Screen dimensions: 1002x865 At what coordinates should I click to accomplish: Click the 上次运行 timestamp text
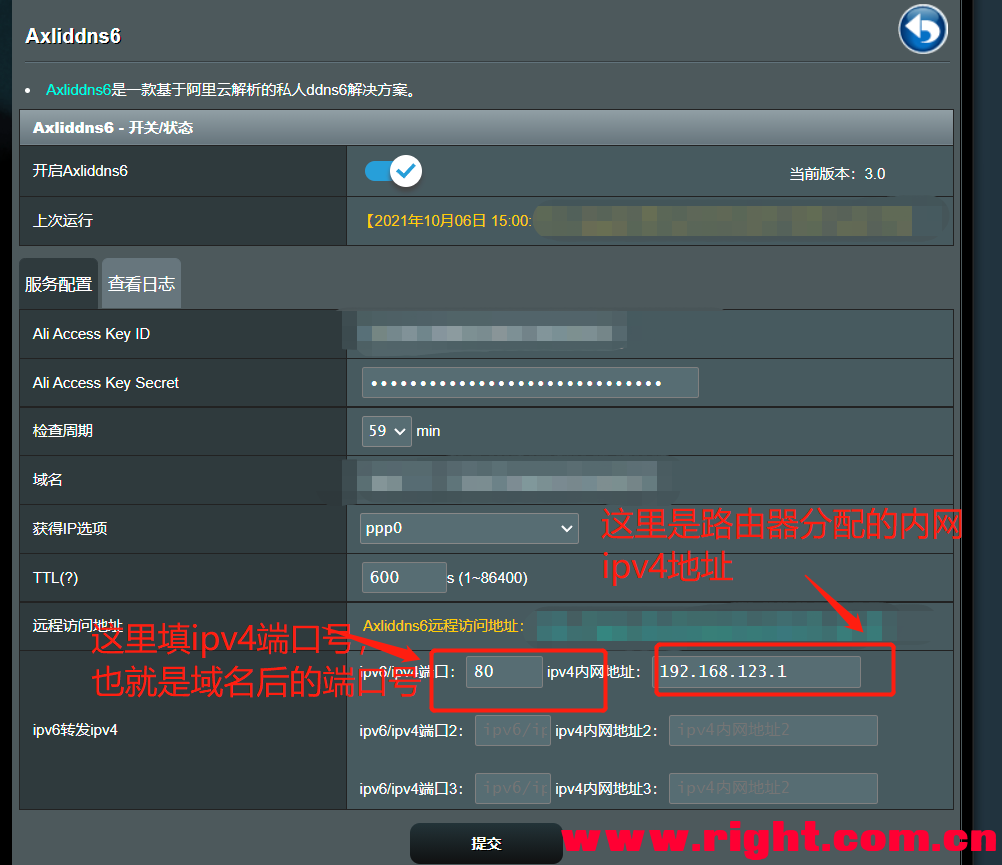(449, 221)
